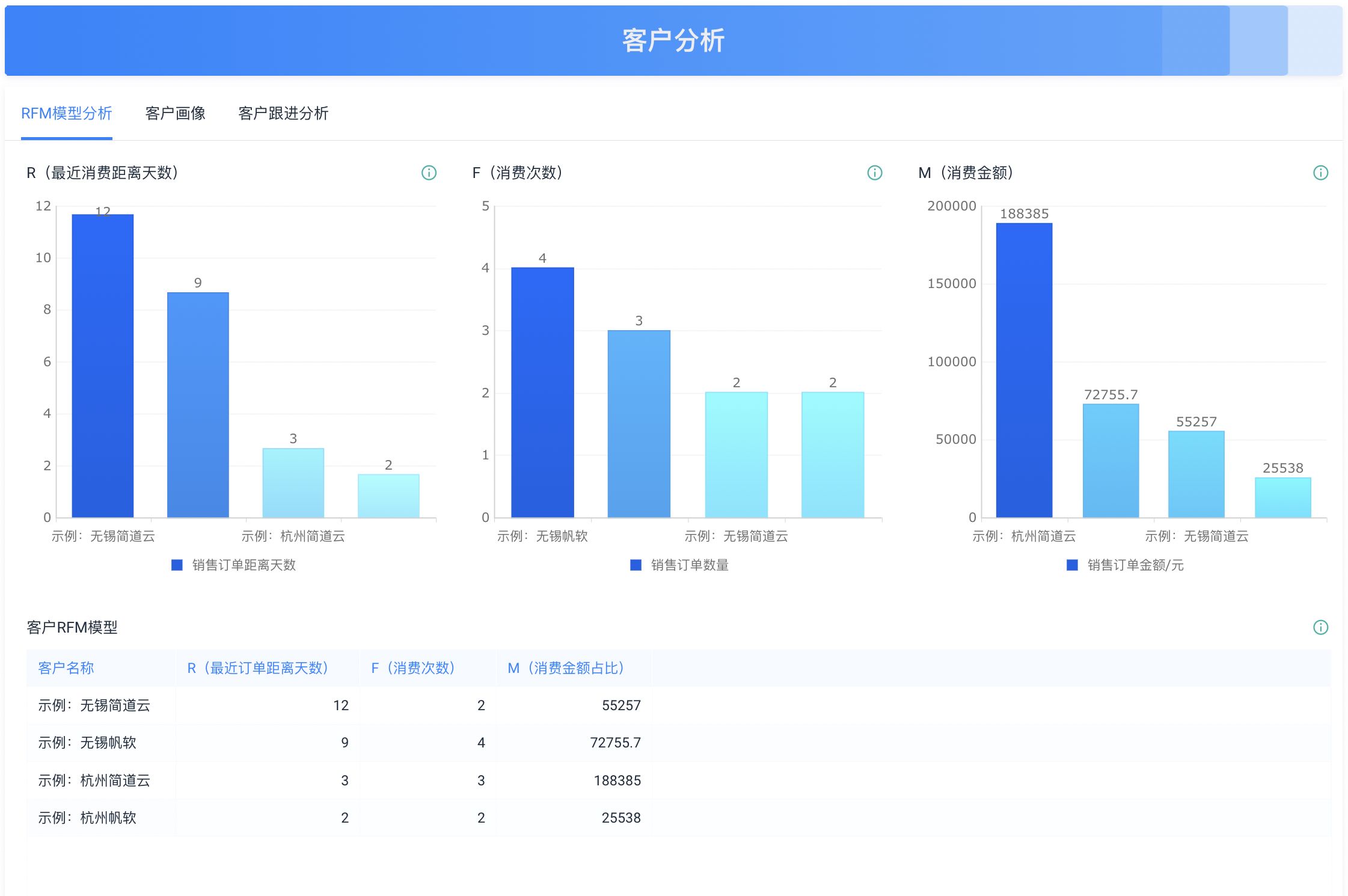Click the info icon on the R chart
This screenshot has height=896, width=1348.
coord(428,173)
